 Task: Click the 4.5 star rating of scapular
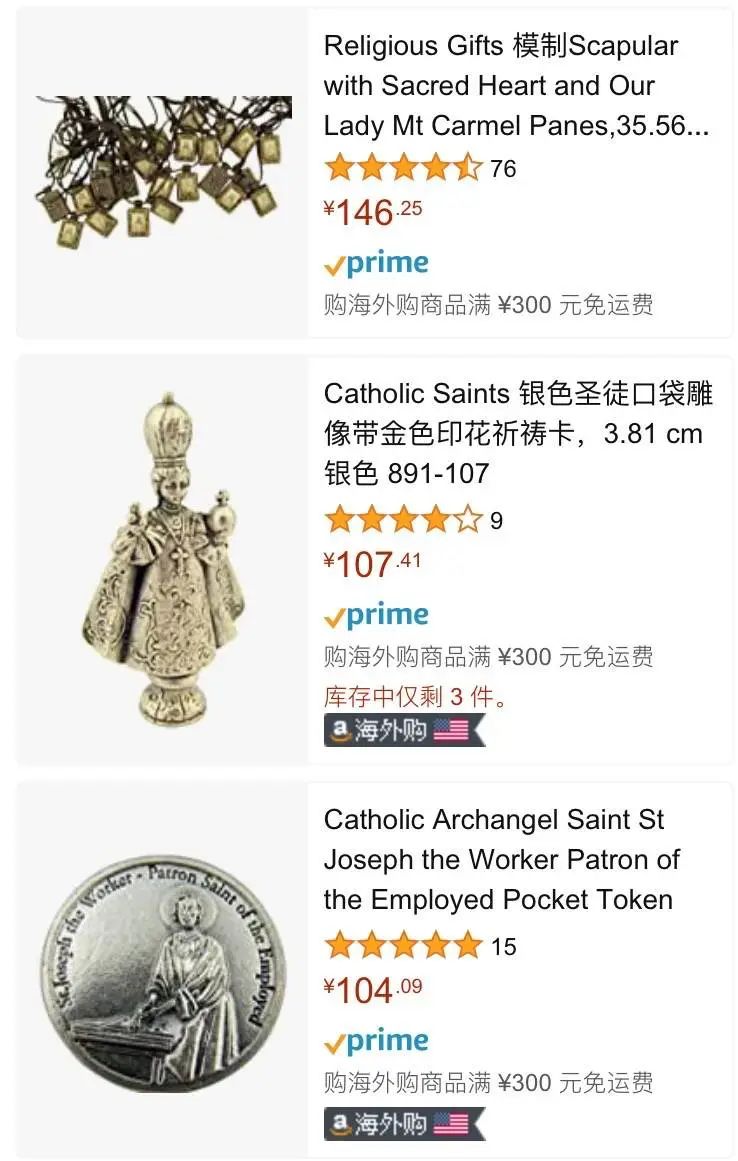(403, 168)
